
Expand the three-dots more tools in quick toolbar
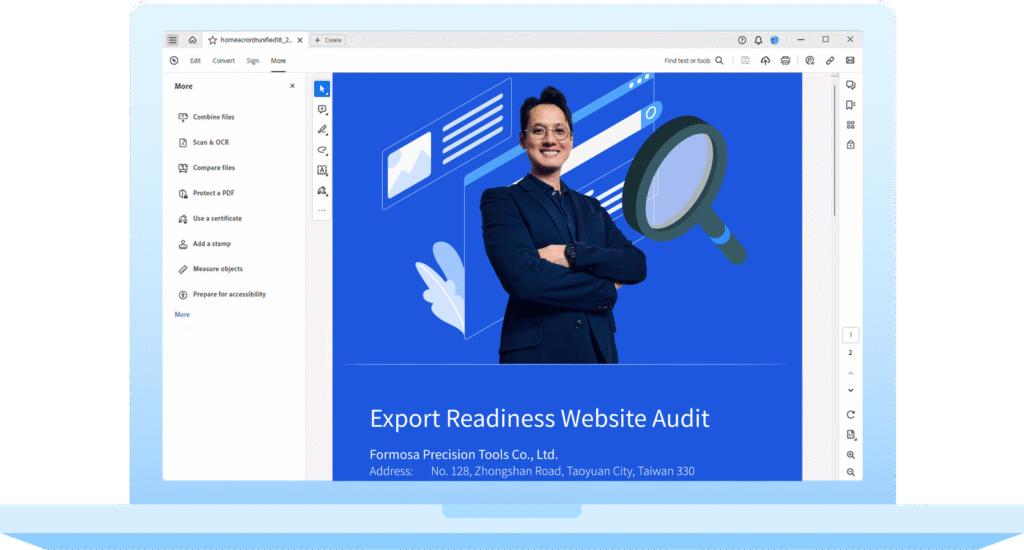(x=322, y=211)
